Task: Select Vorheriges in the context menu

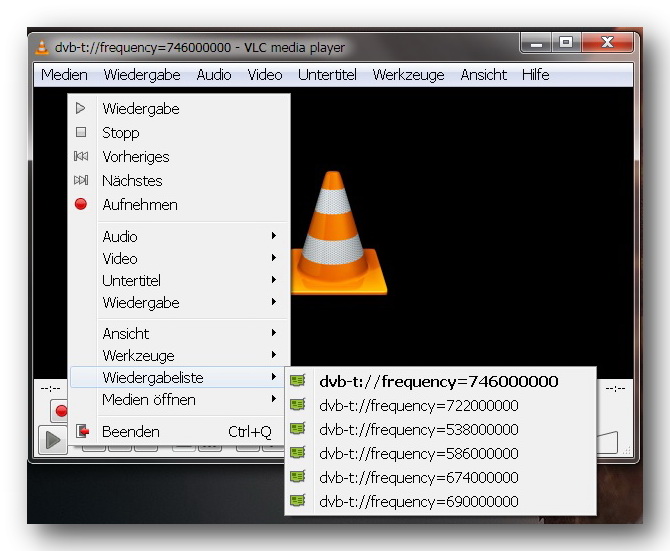Action: pyautogui.click(x=179, y=156)
